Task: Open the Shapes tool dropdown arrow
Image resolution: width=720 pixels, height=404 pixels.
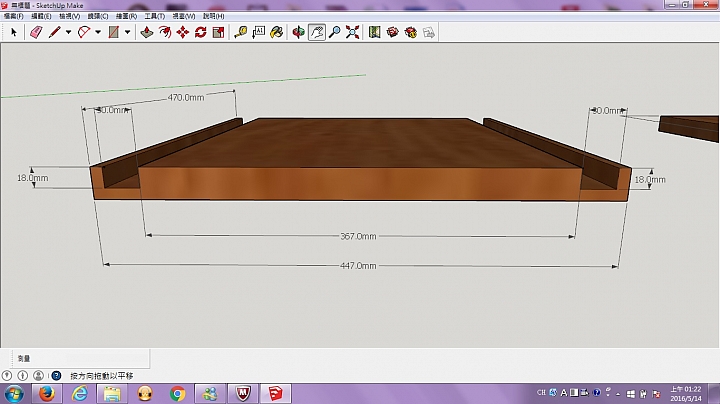Action: (x=128, y=32)
